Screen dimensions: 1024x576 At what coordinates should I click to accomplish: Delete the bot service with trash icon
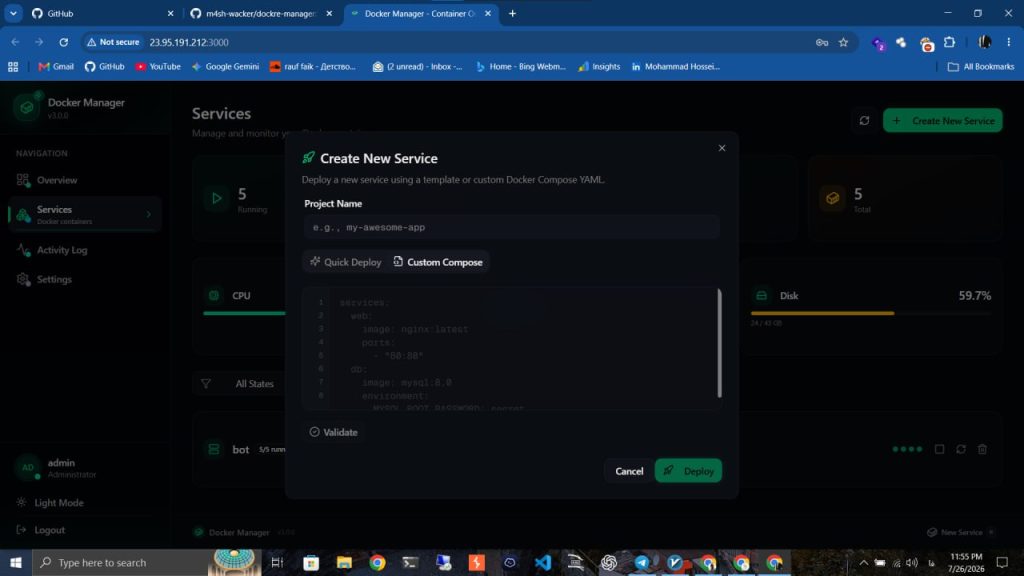tap(982, 449)
